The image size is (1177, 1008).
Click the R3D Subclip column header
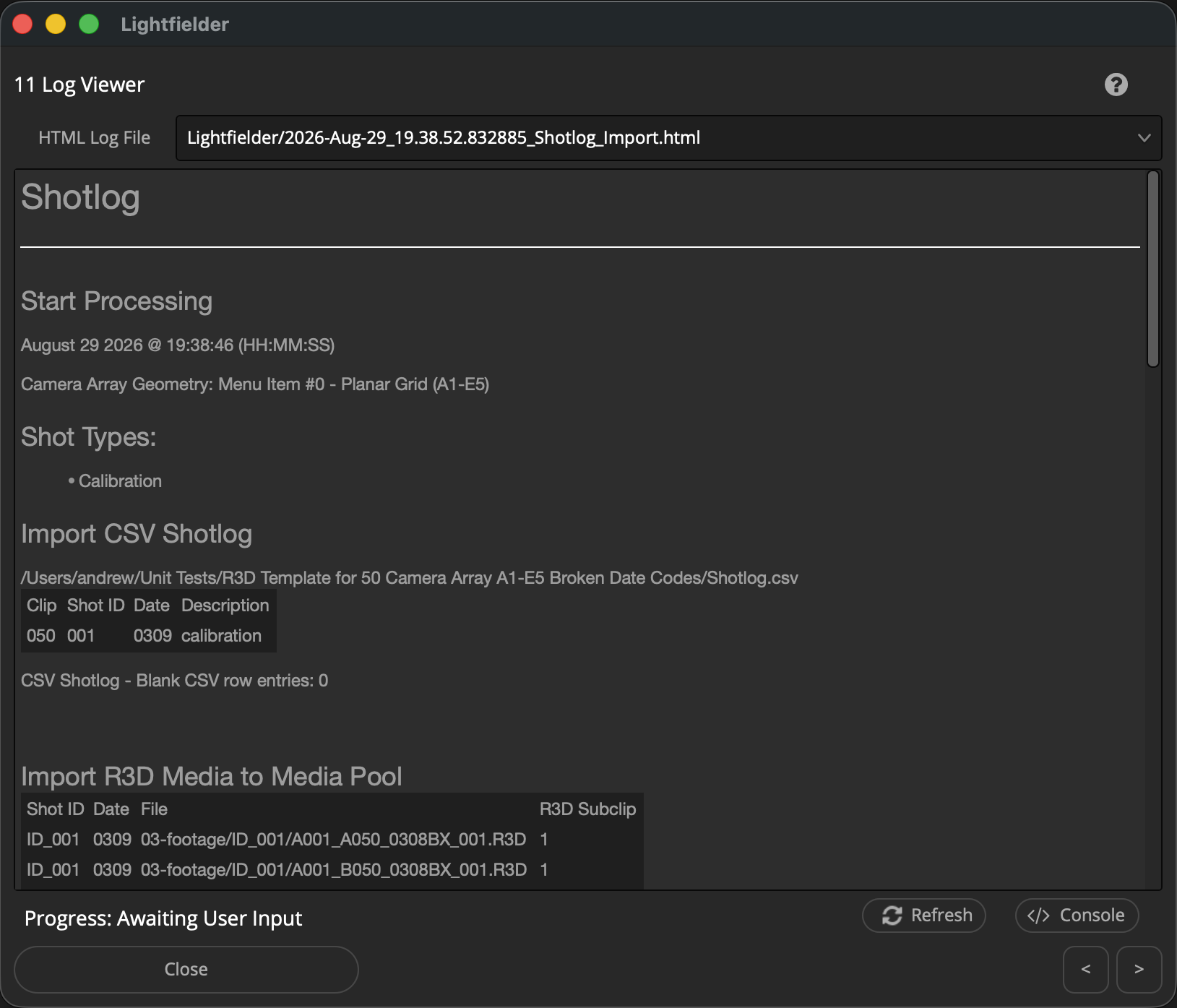[x=587, y=809]
